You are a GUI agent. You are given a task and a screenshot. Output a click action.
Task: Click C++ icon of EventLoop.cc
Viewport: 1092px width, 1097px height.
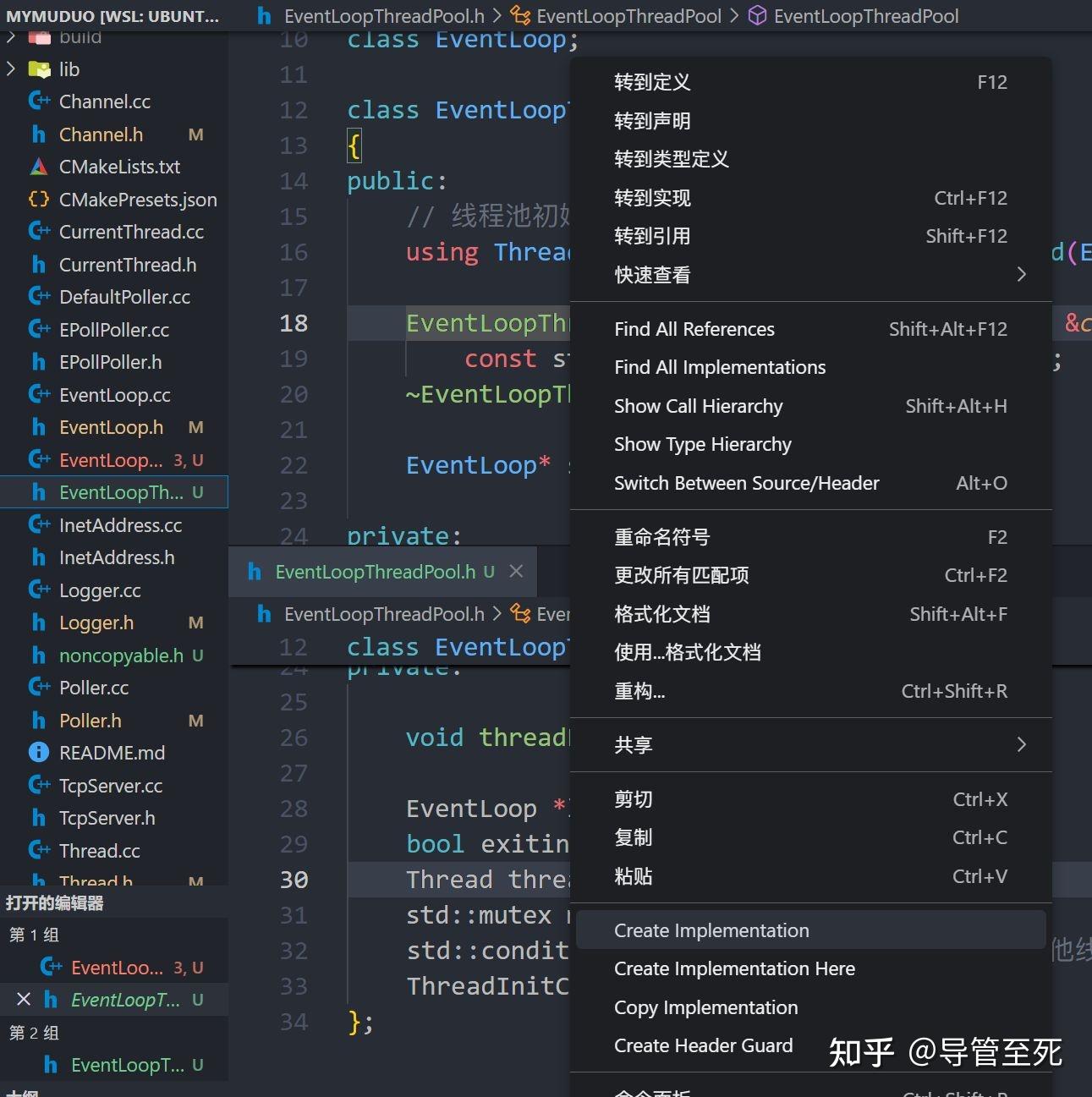pos(39,395)
